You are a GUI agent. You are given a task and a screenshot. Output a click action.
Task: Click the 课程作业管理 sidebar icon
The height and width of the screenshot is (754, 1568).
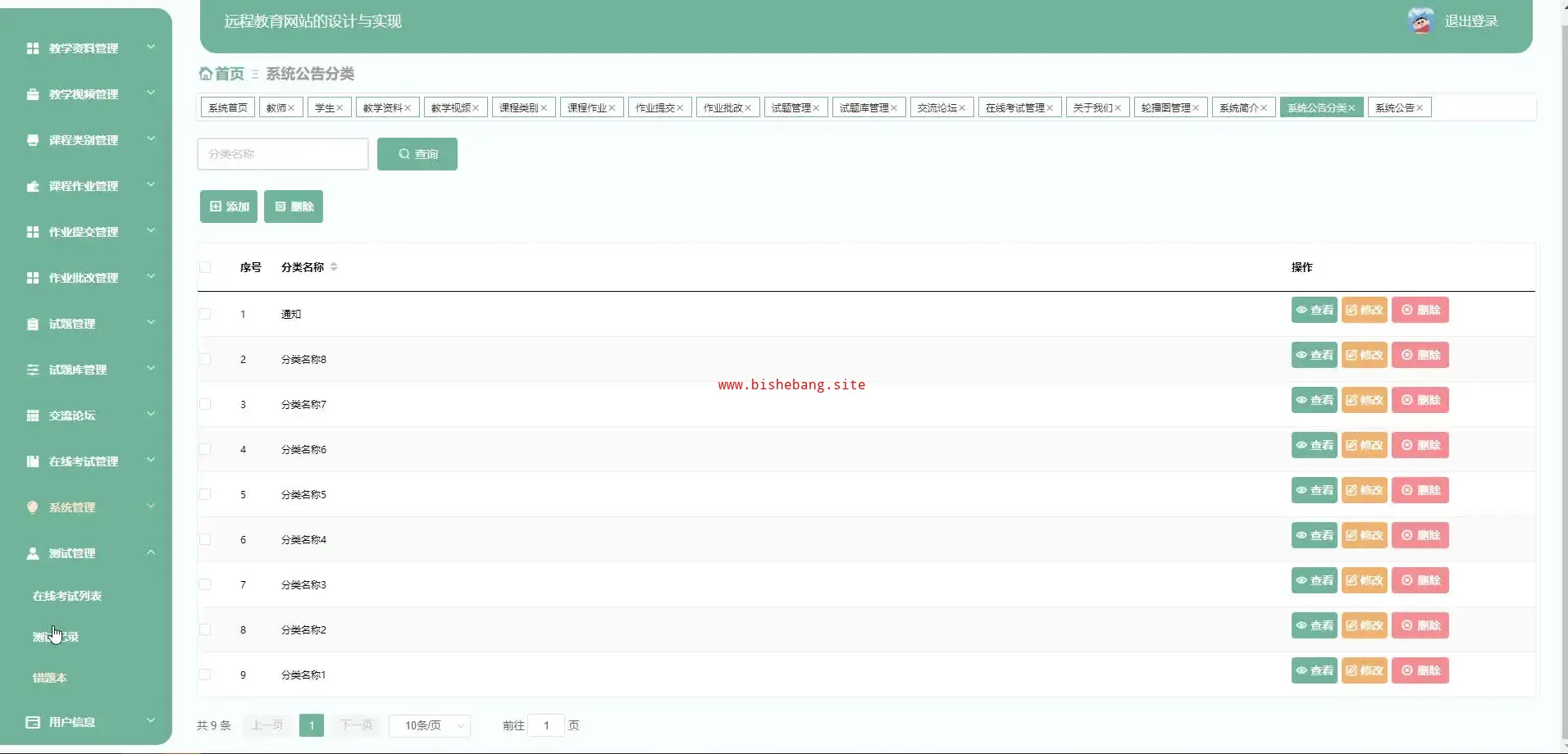pyautogui.click(x=33, y=186)
